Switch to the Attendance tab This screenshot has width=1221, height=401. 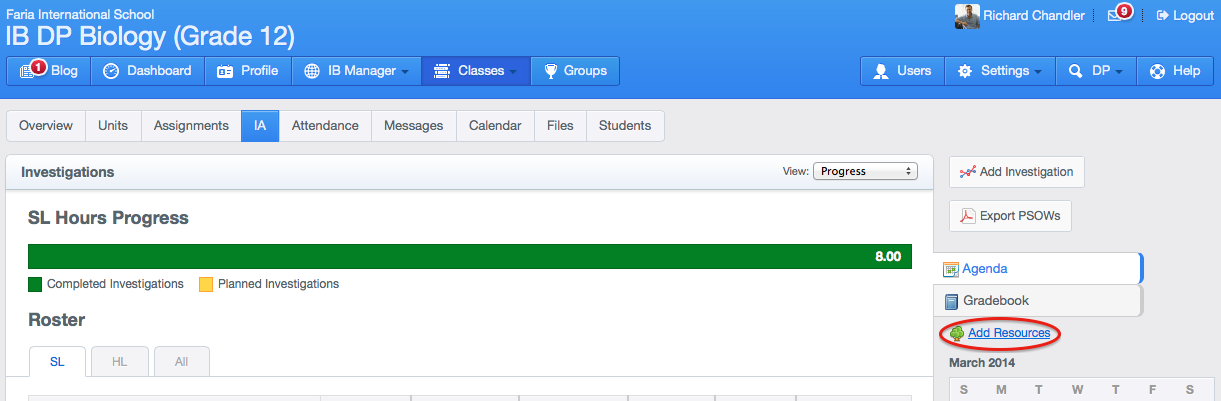(x=325, y=126)
